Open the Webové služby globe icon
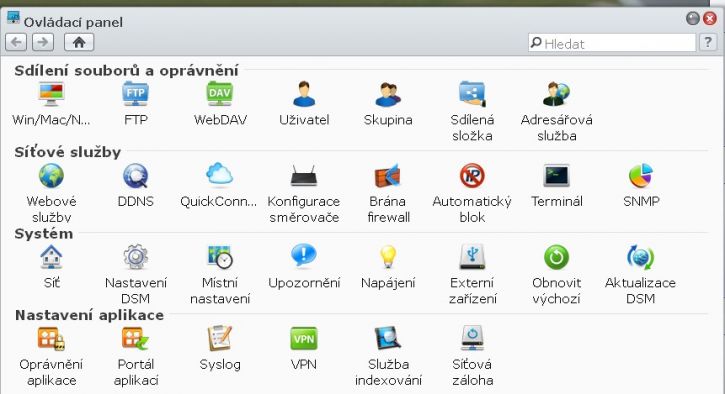Viewport: 725px width, 394px height. [51, 176]
